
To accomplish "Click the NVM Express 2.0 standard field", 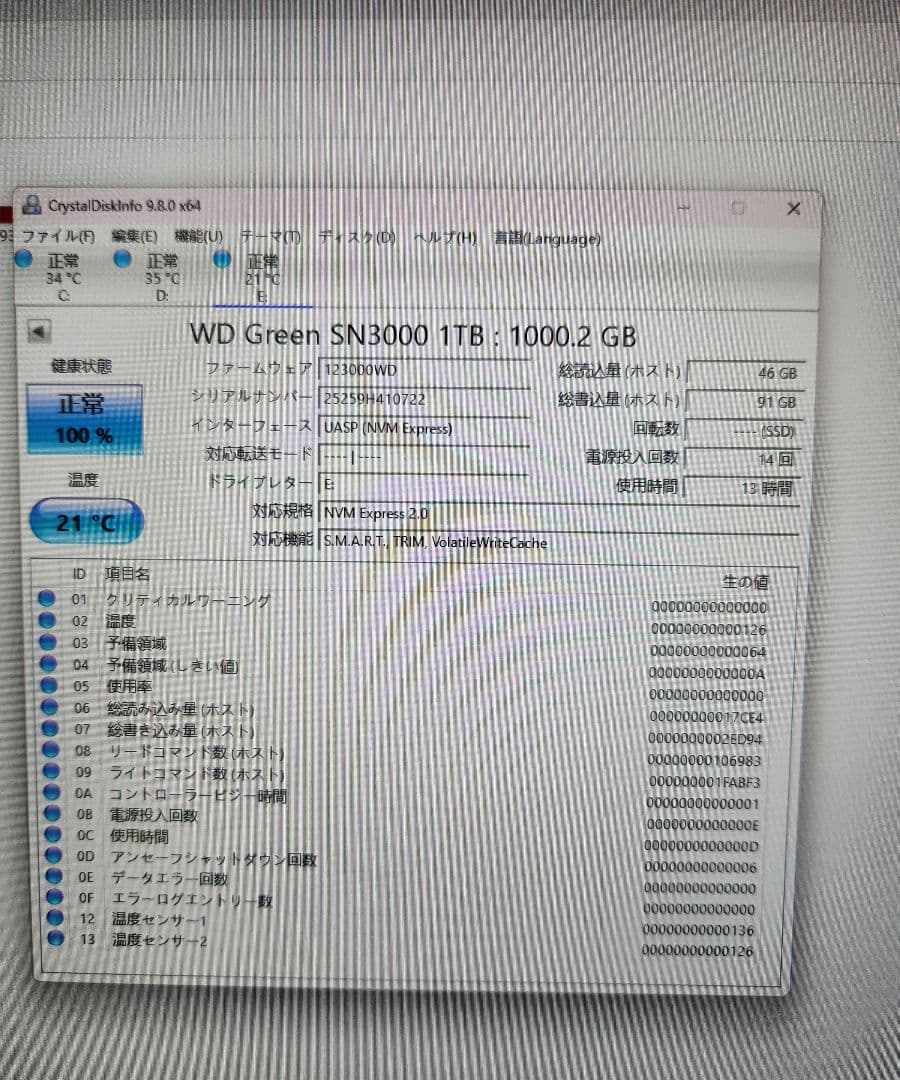I will pos(559,514).
